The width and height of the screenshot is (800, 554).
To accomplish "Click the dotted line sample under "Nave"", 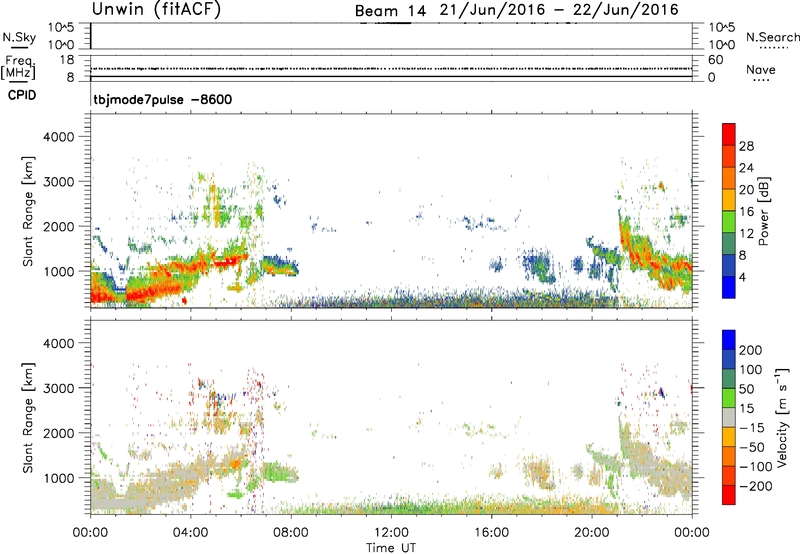I will [761, 80].
